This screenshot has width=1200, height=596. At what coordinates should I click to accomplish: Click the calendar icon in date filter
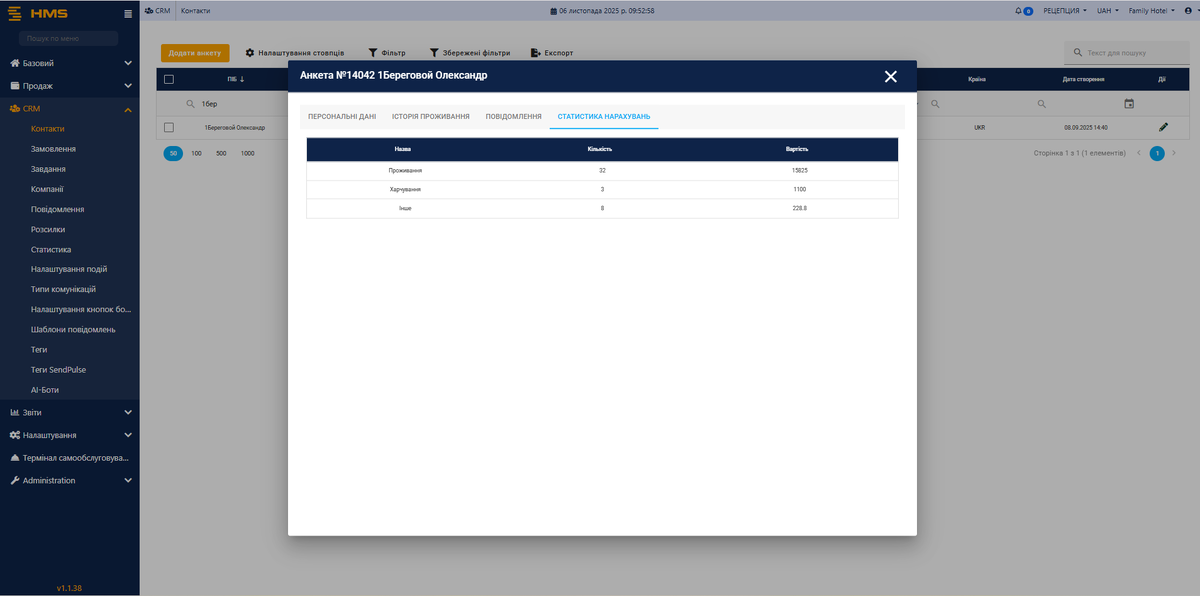1129,103
